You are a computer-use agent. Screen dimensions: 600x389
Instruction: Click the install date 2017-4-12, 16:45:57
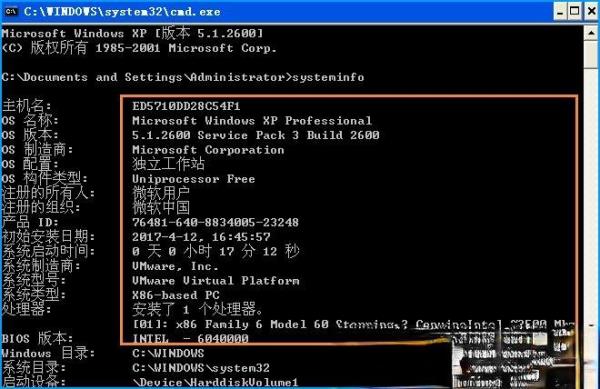pyautogui.click(x=201, y=237)
